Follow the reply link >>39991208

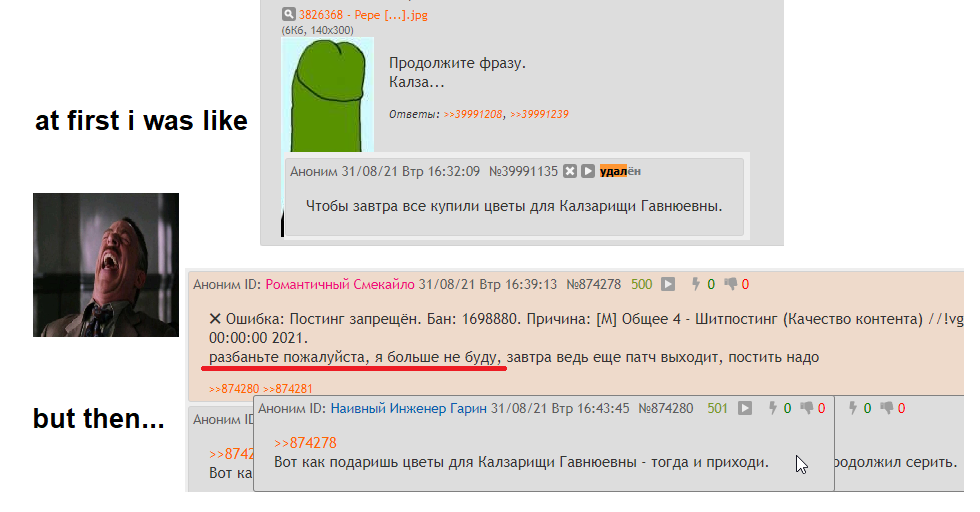click(472, 114)
